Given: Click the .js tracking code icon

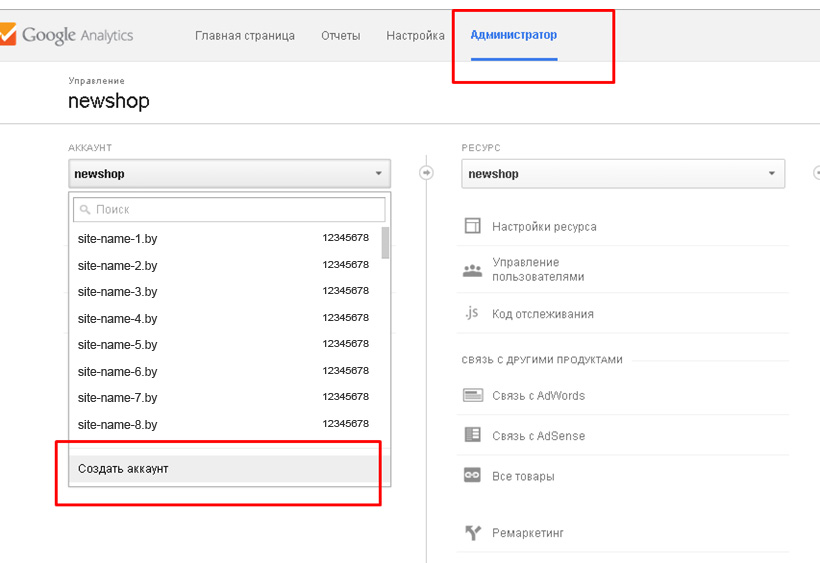Looking at the screenshot, I should [x=472, y=313].
